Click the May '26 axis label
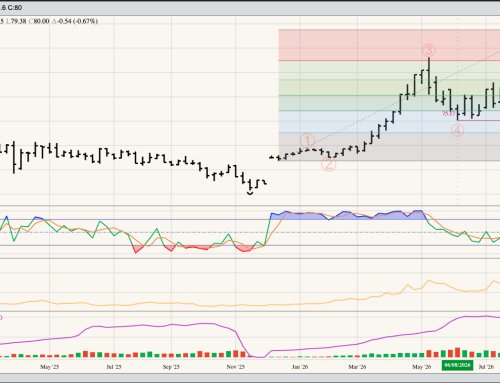 [422, 367]
